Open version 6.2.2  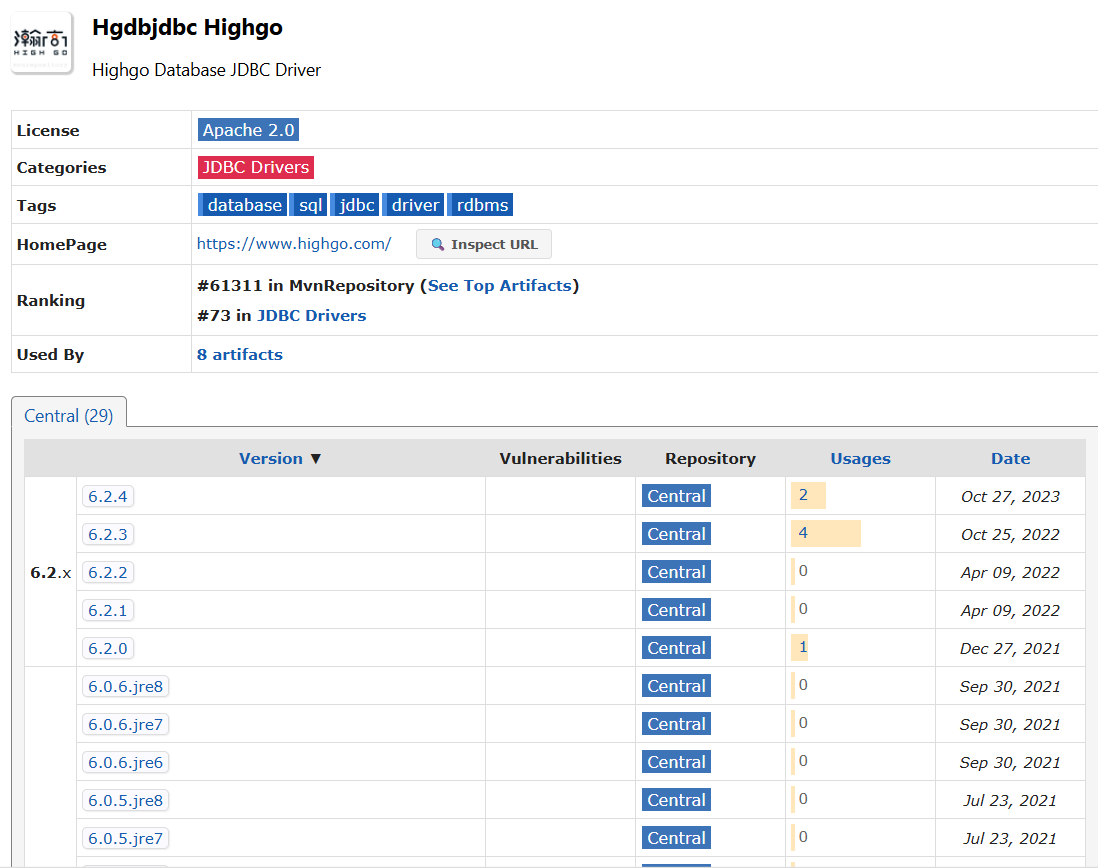point(108,572)
